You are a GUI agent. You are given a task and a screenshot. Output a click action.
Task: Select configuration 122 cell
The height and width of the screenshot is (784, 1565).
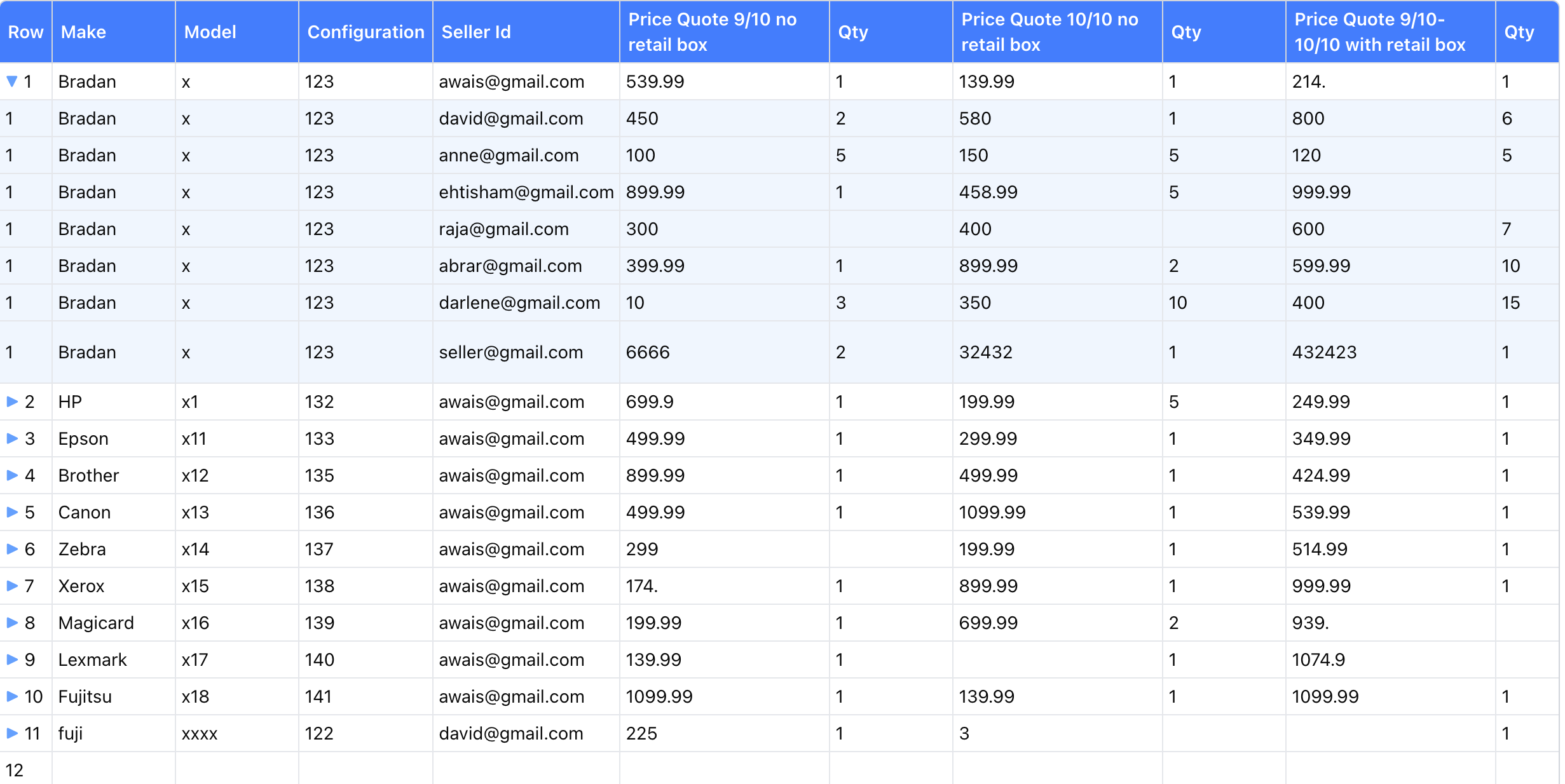(x=366, y=733)
